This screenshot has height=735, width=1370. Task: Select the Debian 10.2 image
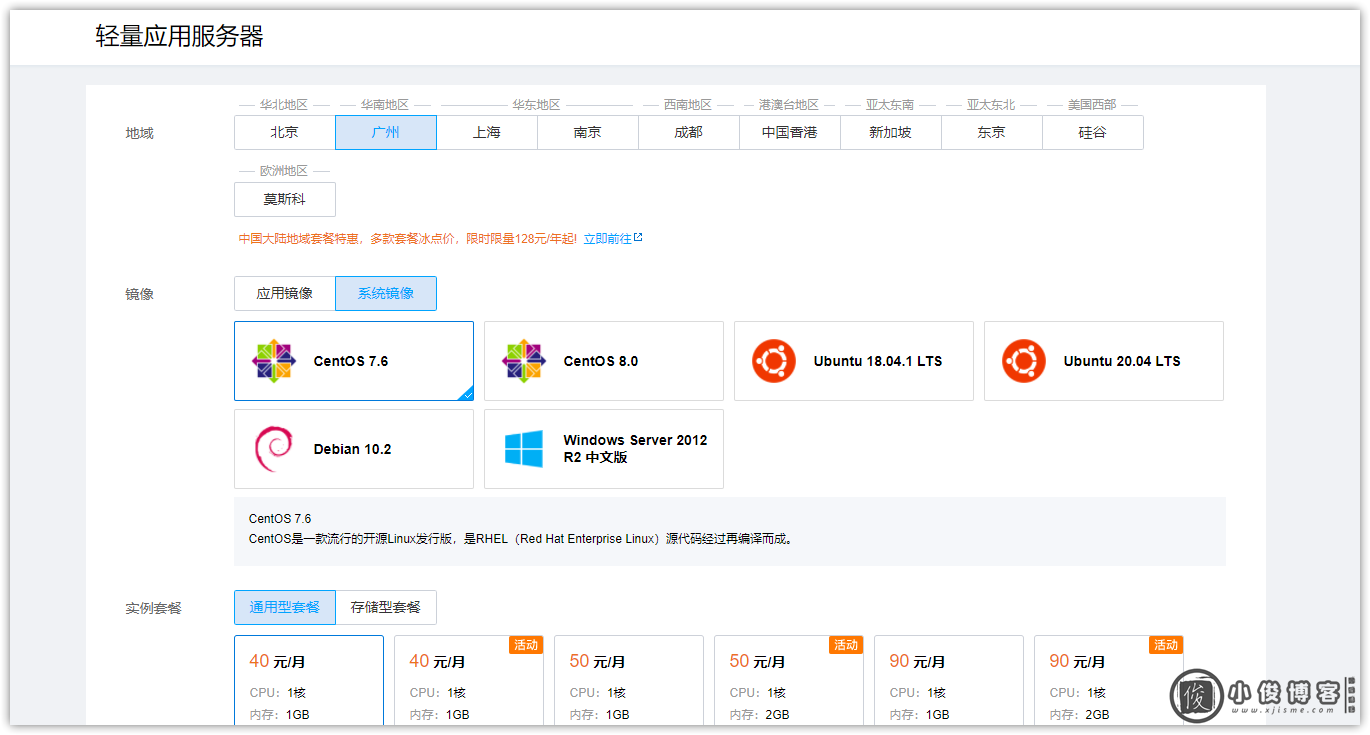click(x=353, y=449)
